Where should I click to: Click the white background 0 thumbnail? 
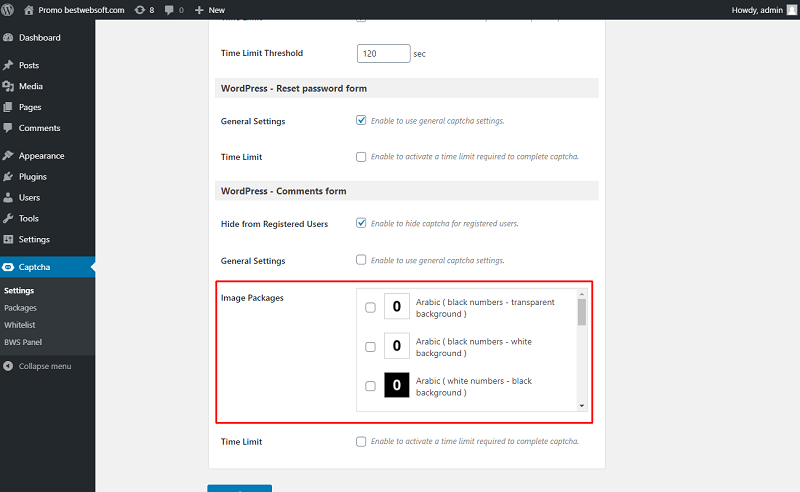tap(396, 346)
